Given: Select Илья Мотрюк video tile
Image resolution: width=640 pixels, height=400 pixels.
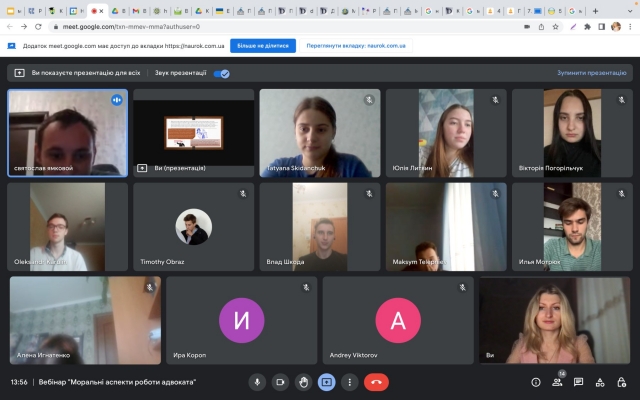Looking at the screenshot, I should (572, 227).
